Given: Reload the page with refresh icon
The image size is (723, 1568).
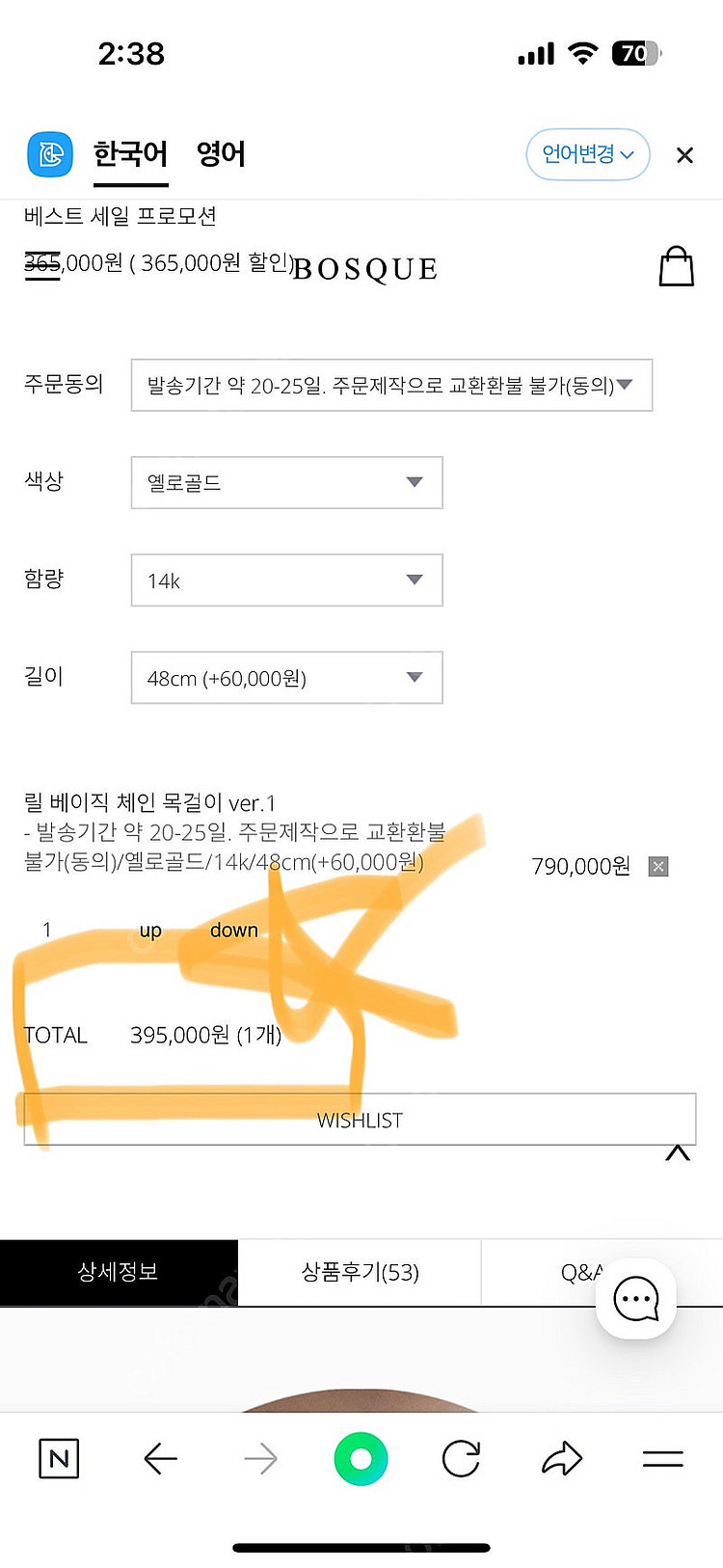Looking at the screenshot, I should tap(461, 1458).
